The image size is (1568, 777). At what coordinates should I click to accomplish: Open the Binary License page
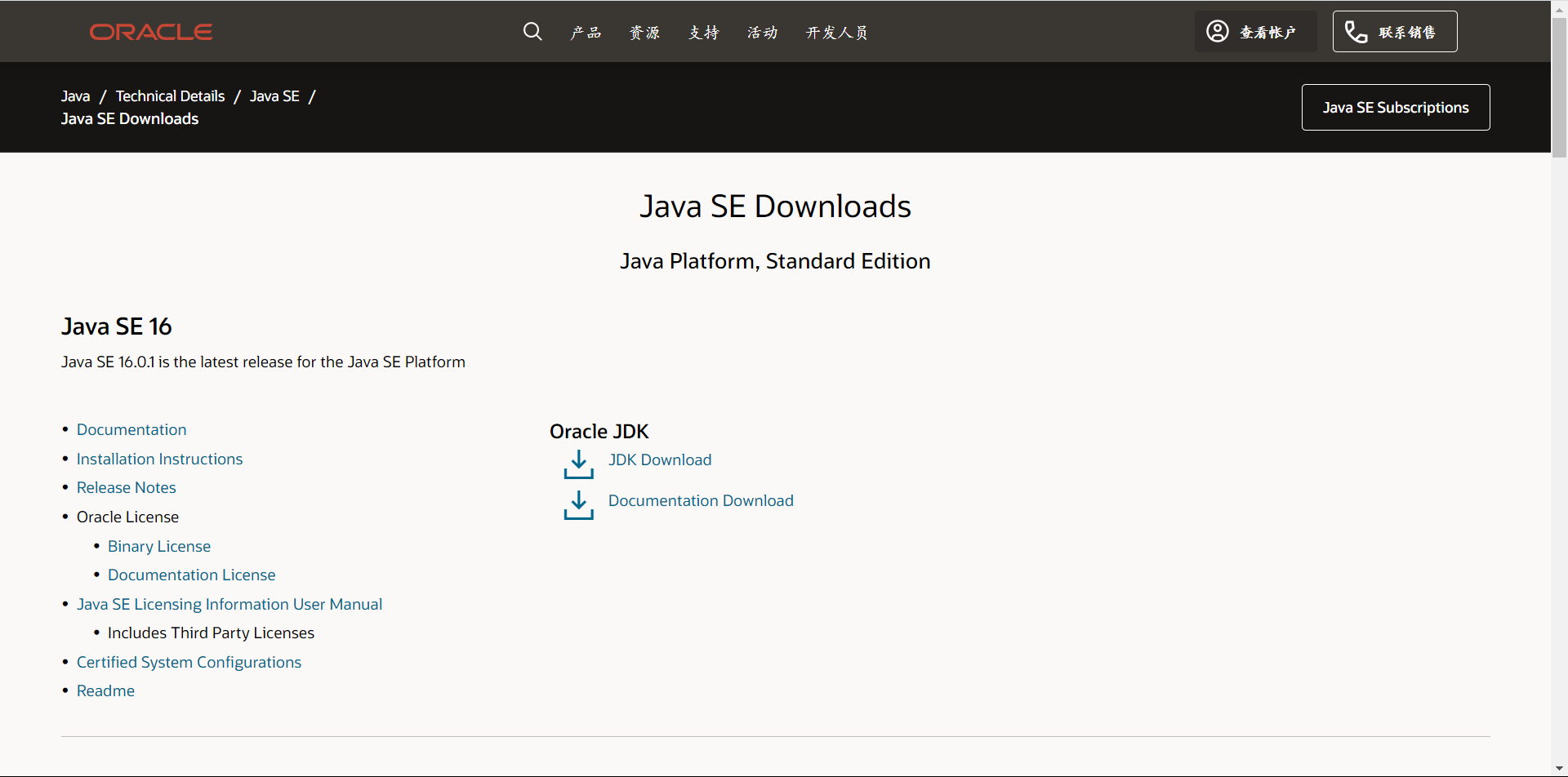pos(158,546)
